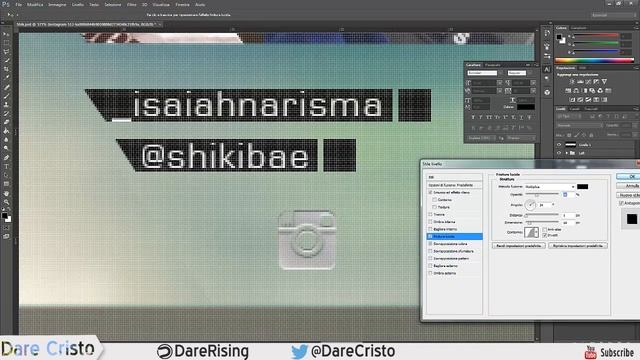Toggle Anteprima preview checkbox
The height and width of the screenshot is (360, 640).
click(621, 203)
